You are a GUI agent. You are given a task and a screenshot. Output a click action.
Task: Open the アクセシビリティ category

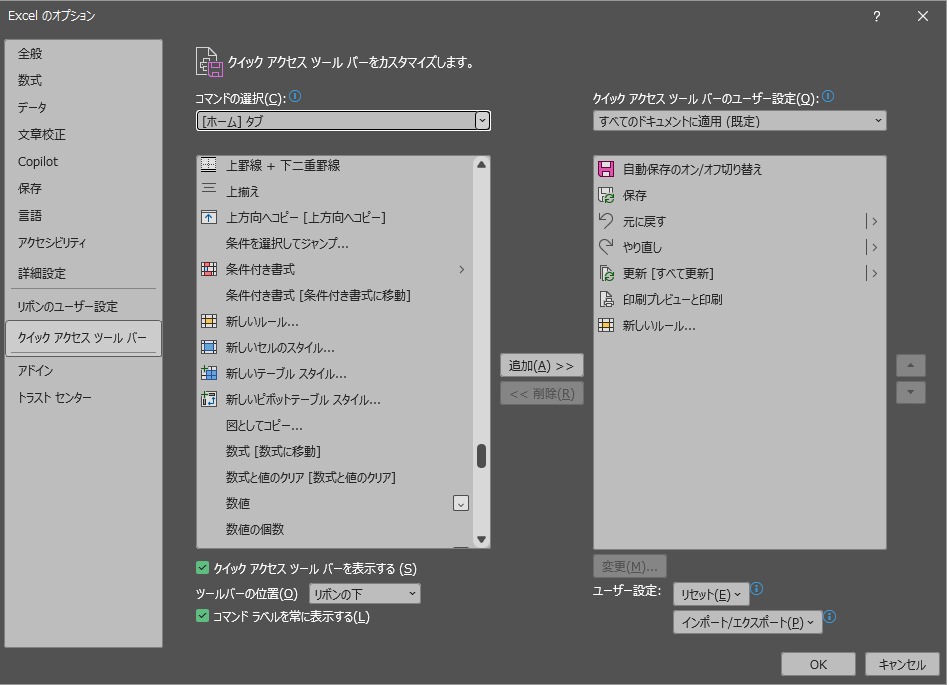point(83,242)
